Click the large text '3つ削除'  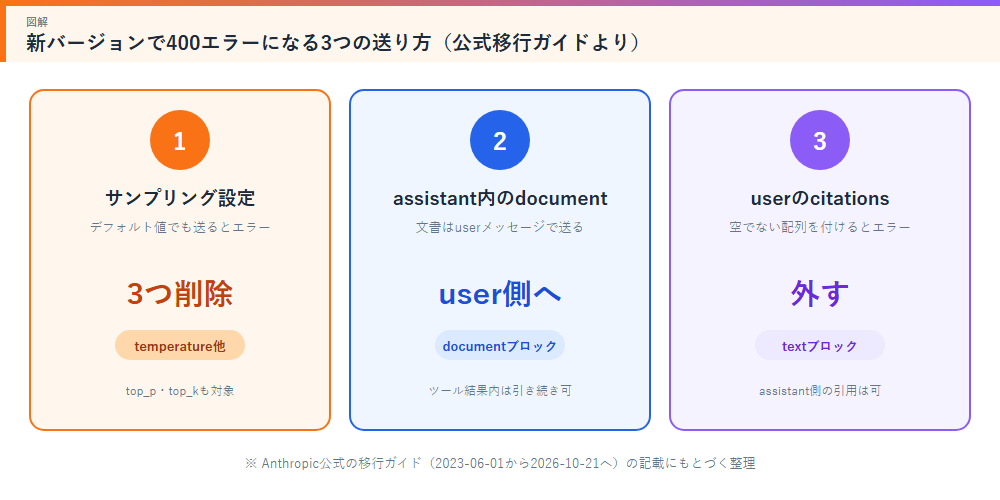(180, 294)
